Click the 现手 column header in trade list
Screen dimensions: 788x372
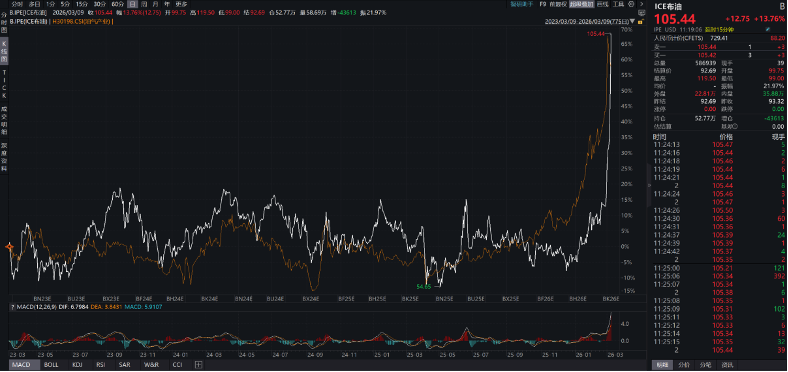tap(778, 137)
